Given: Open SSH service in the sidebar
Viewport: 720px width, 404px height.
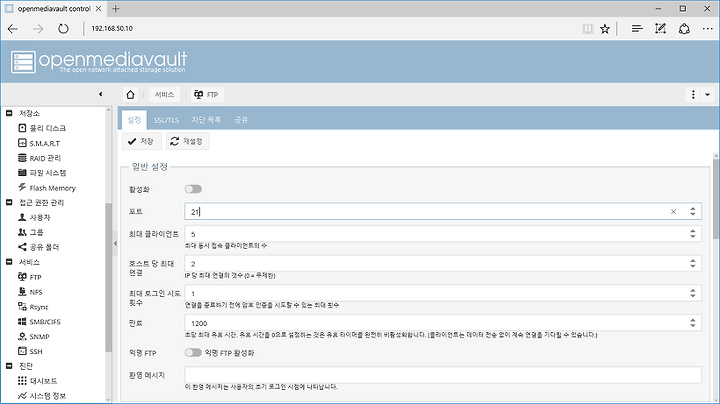Looking at the screenshot, I should (30, 351).
